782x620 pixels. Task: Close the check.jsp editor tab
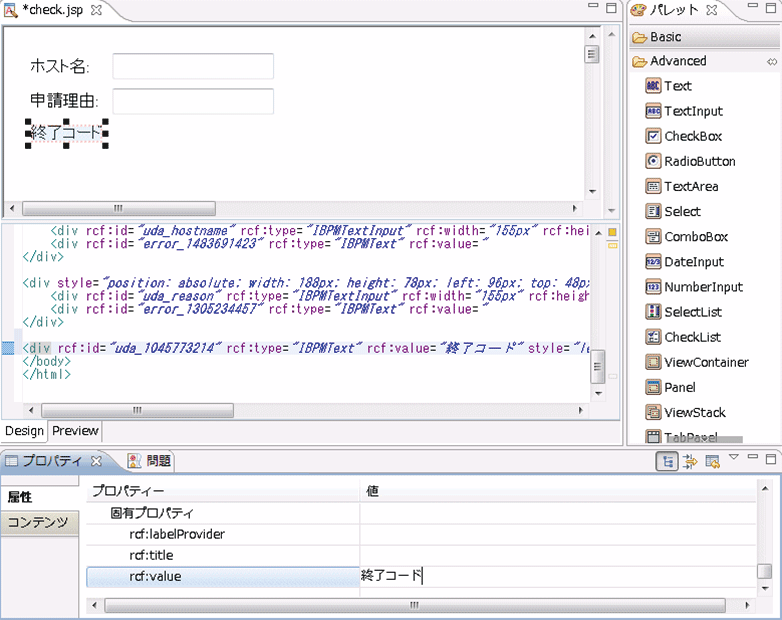click(x=96, y=10)
